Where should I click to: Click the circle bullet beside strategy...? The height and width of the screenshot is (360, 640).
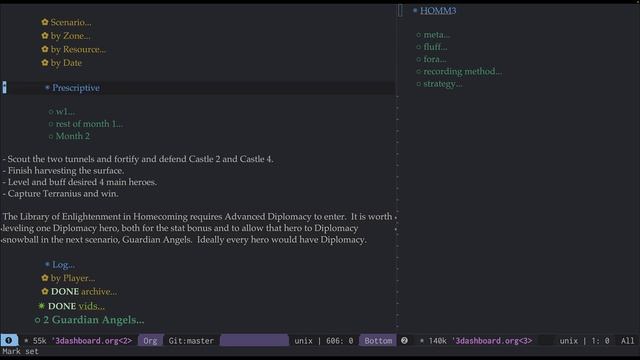click(x=418, y=84)
